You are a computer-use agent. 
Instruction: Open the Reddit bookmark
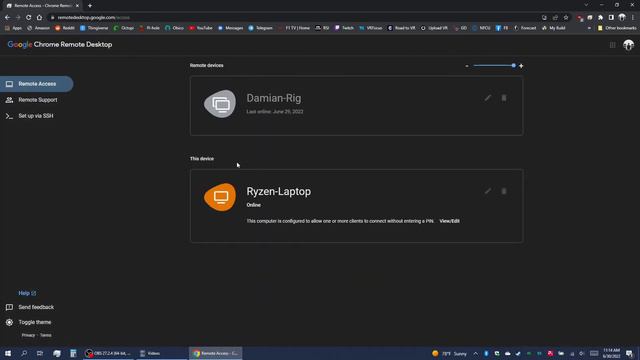(x=65, y=28)
